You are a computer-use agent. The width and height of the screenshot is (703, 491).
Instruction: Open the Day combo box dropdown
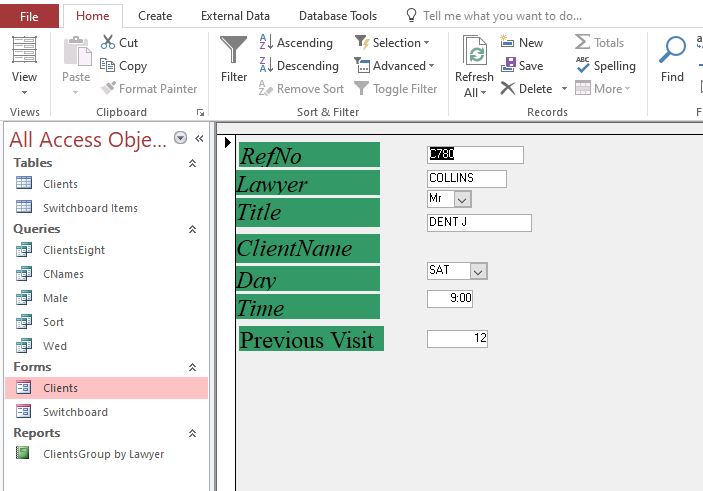pos(478,271)
